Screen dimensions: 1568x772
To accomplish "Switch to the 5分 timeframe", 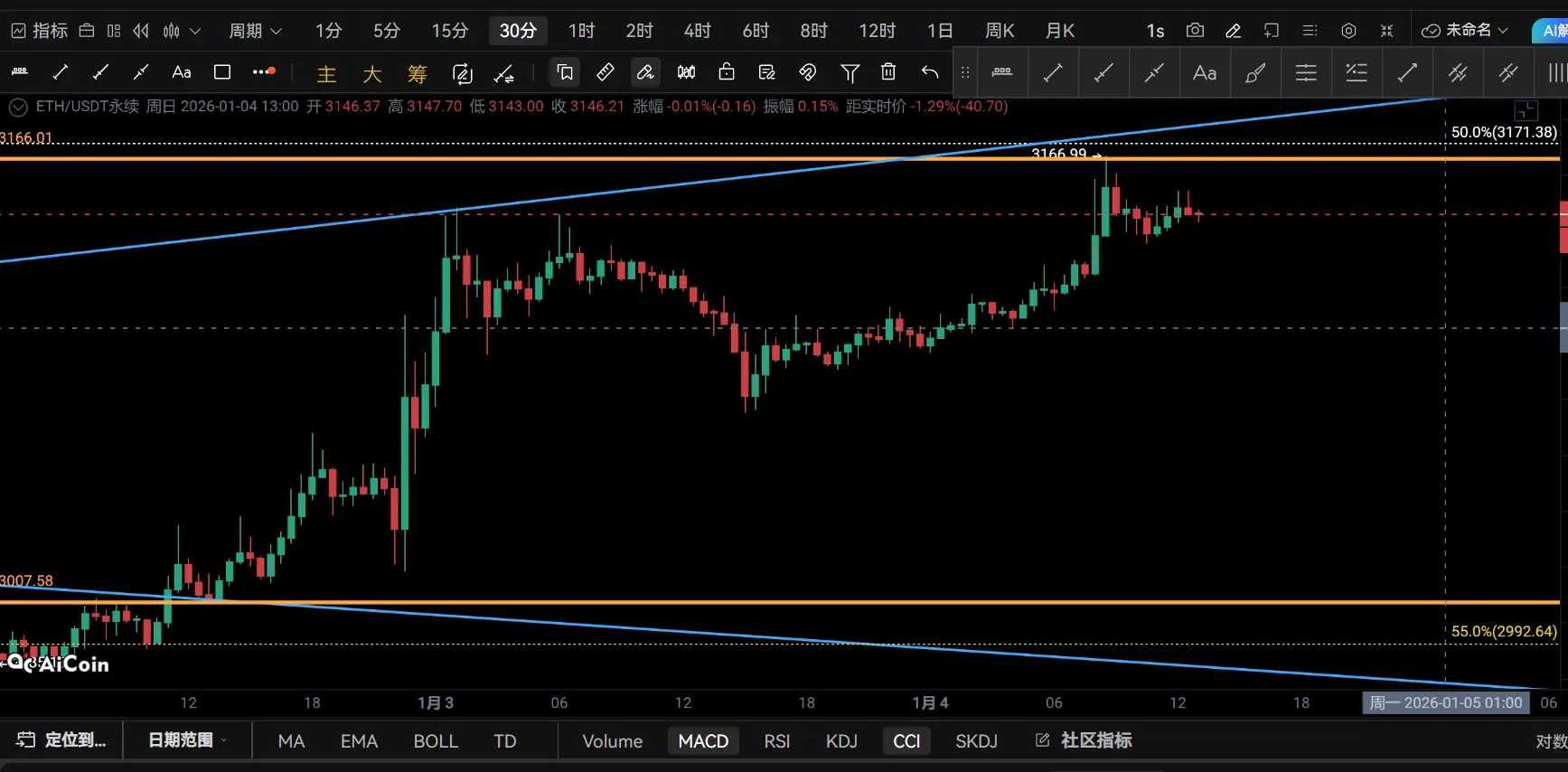I will click(x=387, y=31).
